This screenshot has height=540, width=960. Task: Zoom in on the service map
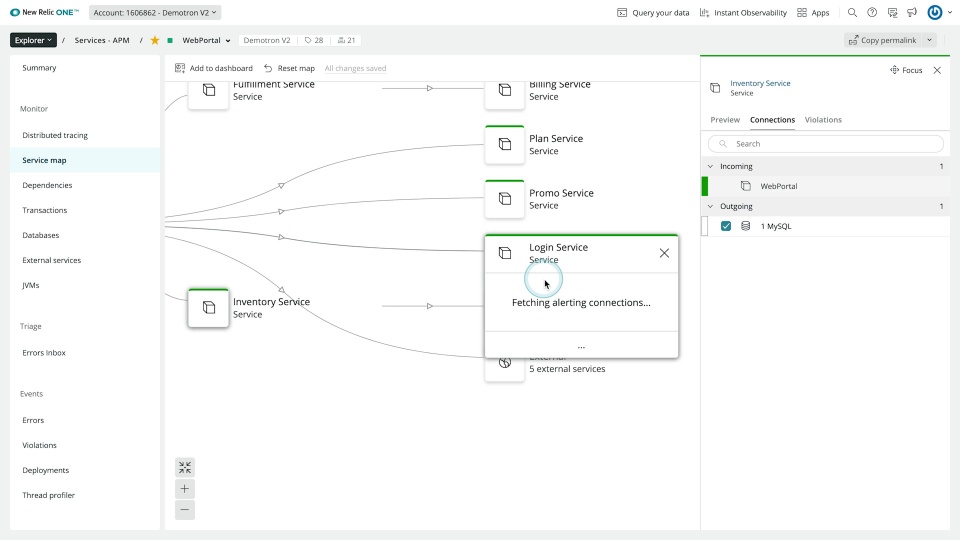[185, 489]
